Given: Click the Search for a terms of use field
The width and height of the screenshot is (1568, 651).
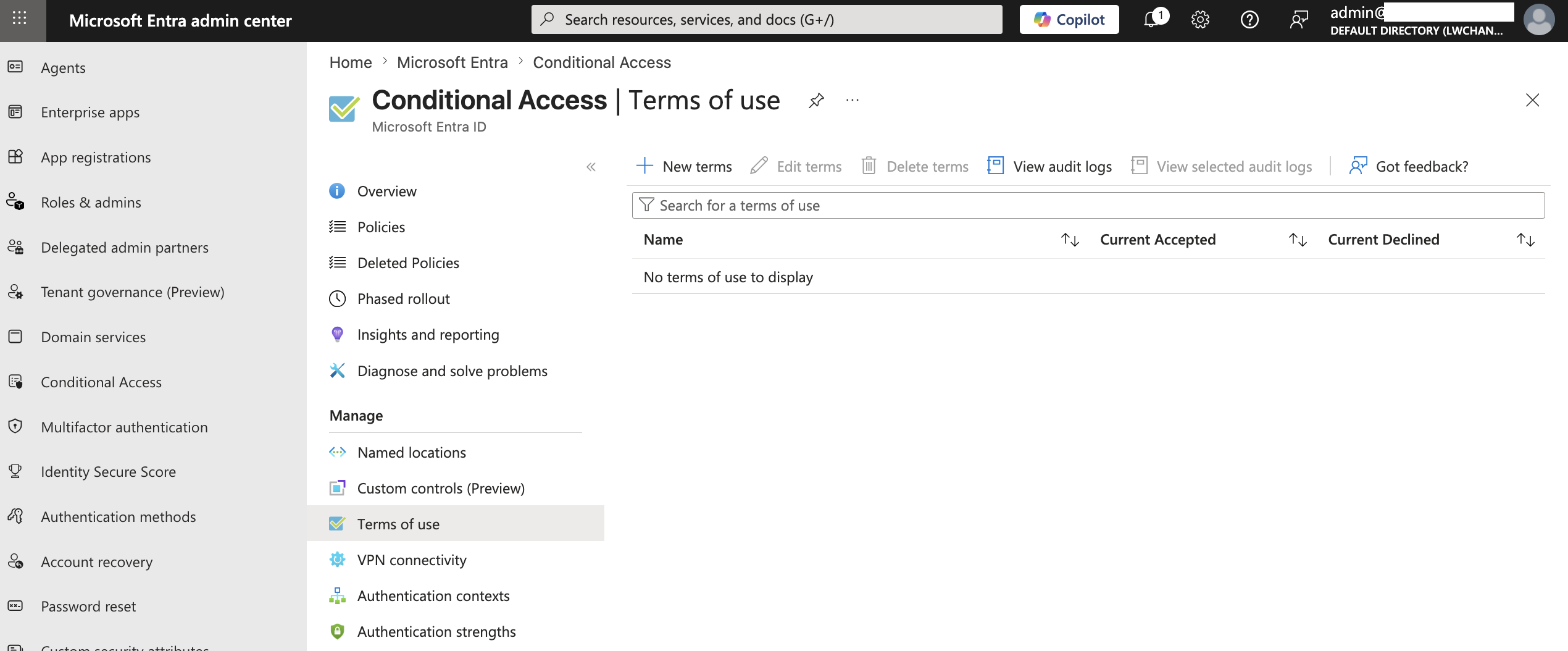Looking at the screenshot, I should [x=1088, y=205].
